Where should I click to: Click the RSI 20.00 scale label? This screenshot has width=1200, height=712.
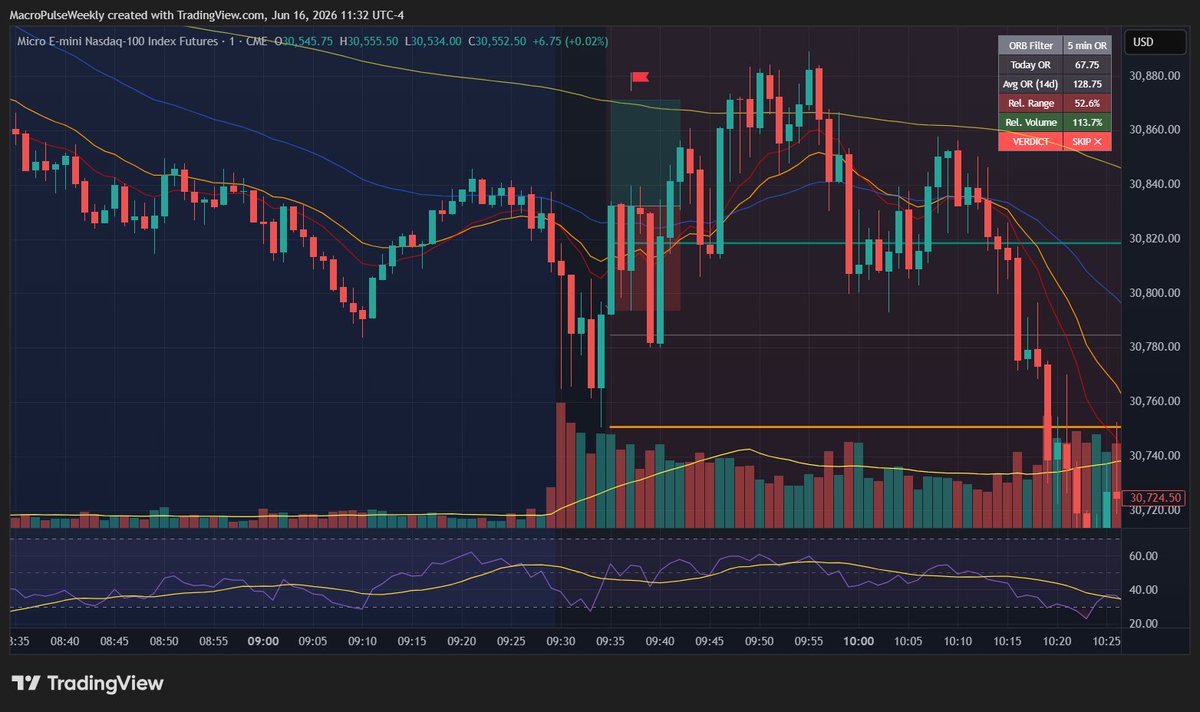click(1143, 624)
